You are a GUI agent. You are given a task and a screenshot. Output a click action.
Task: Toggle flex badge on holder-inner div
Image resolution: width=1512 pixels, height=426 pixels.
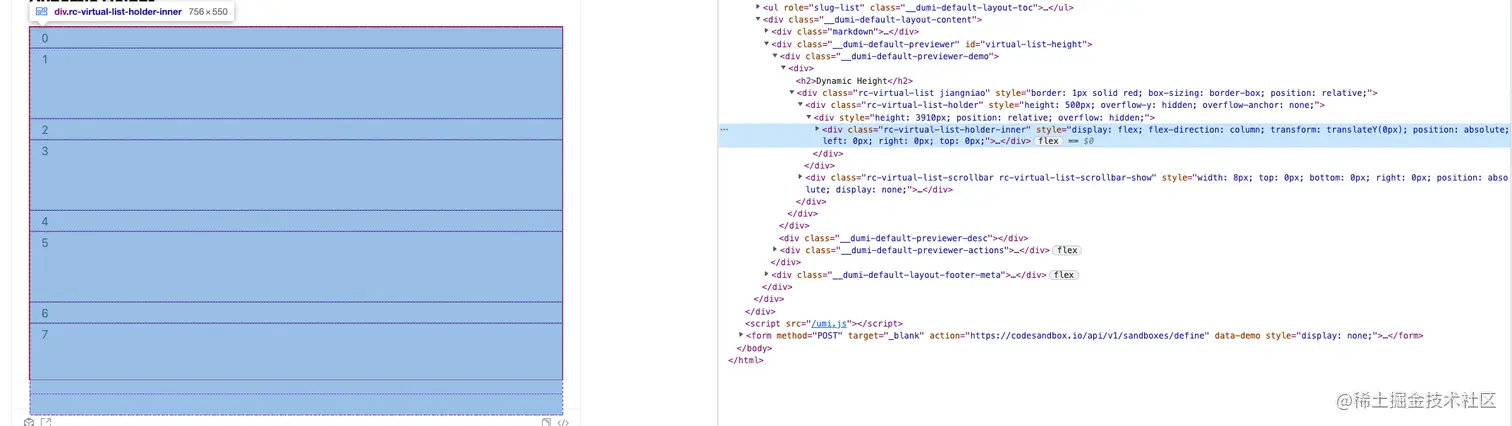[1048, 141]
